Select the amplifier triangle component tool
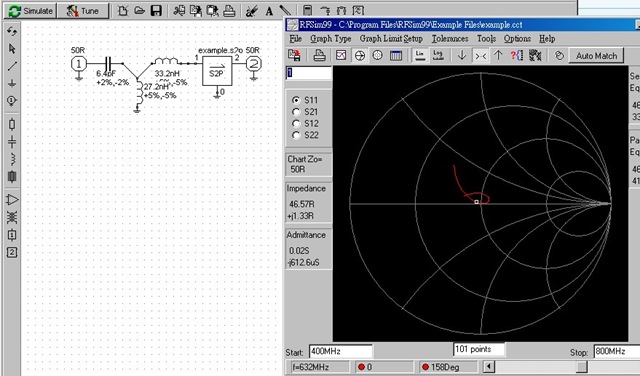The width and height of the screenshot is (640, 376). point(12,200)
